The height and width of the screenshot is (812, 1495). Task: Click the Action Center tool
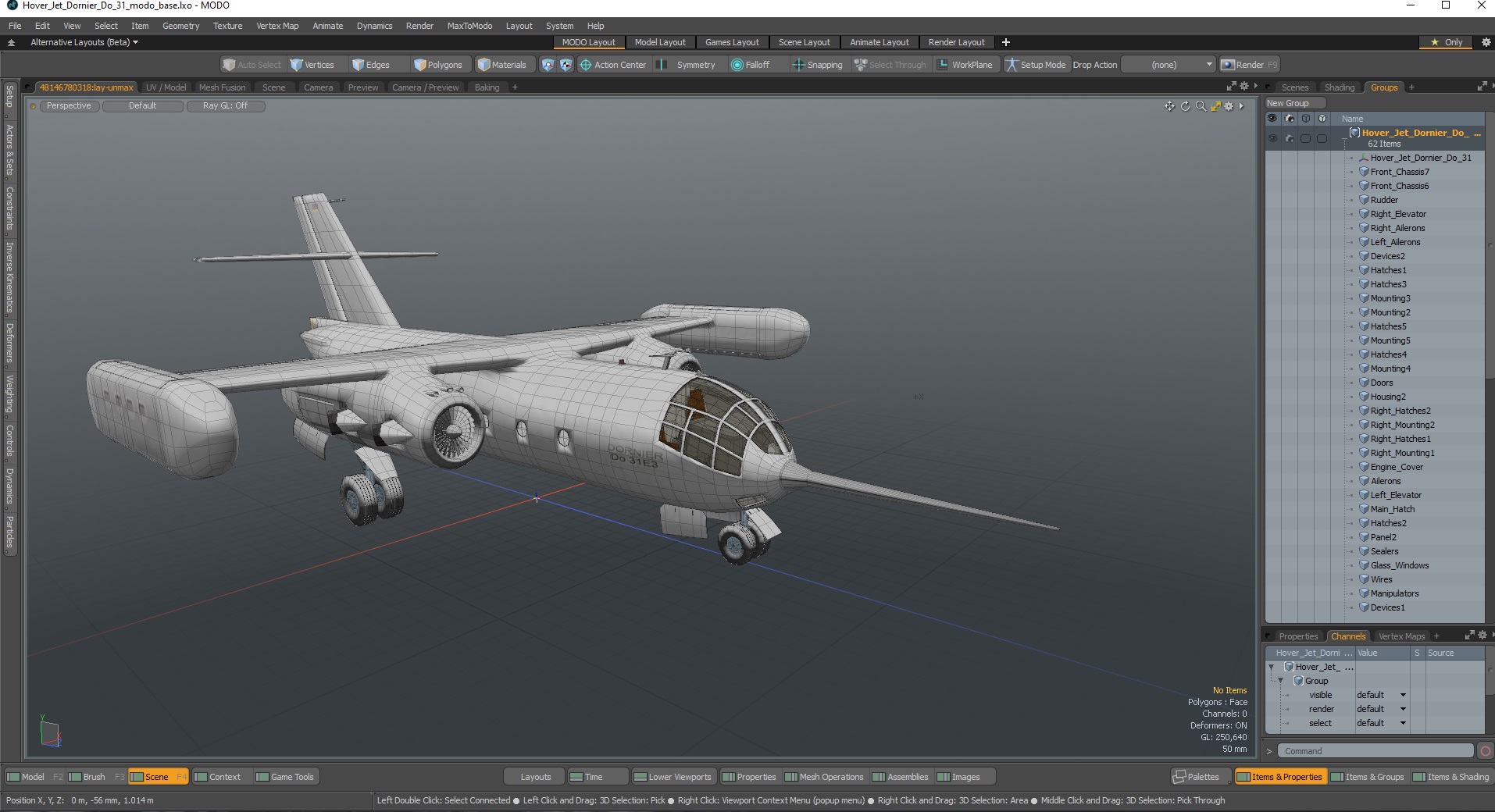coord(612,65)
